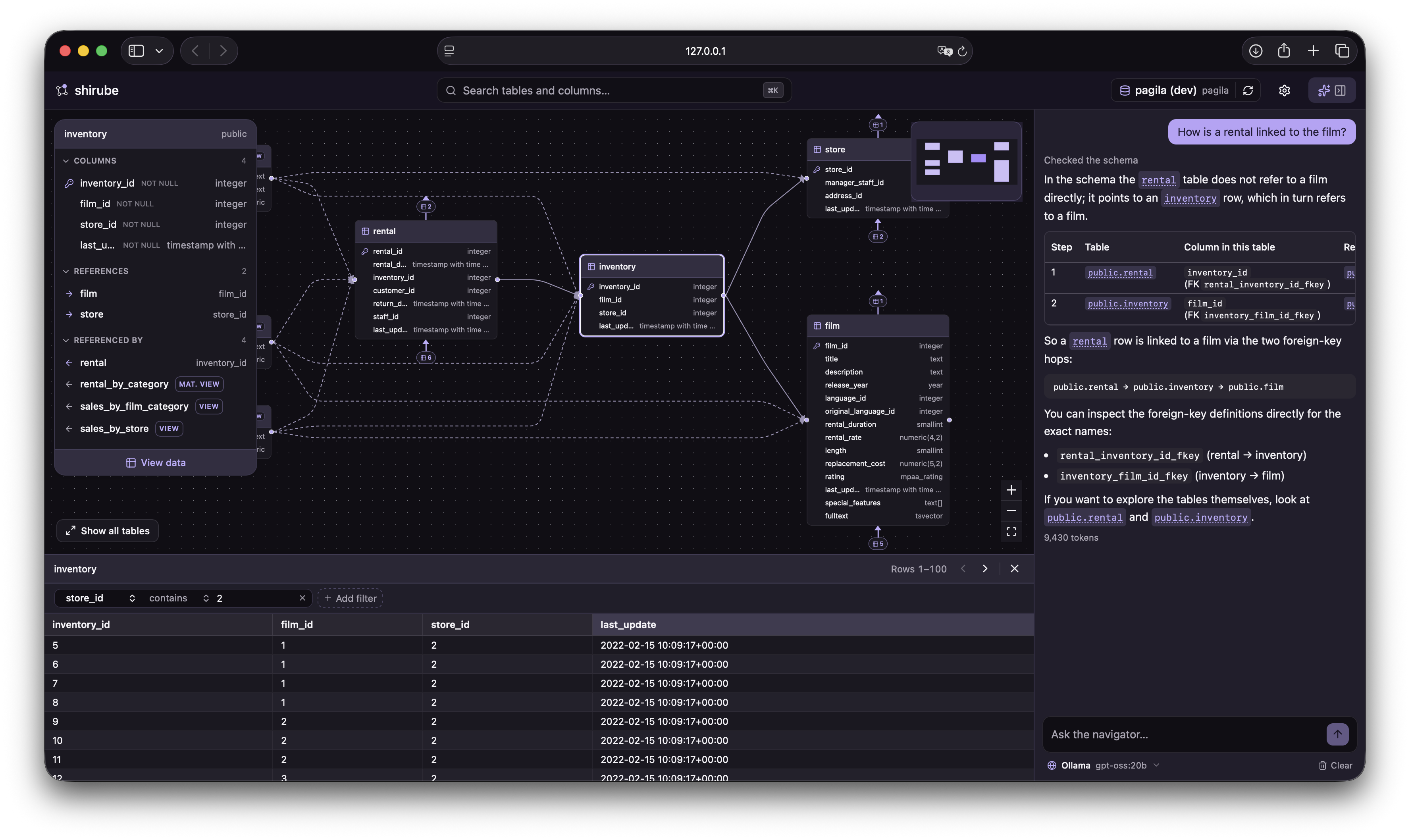Click the View data button
This screenshot has height=840, width=1410.
tap(156, 462)
